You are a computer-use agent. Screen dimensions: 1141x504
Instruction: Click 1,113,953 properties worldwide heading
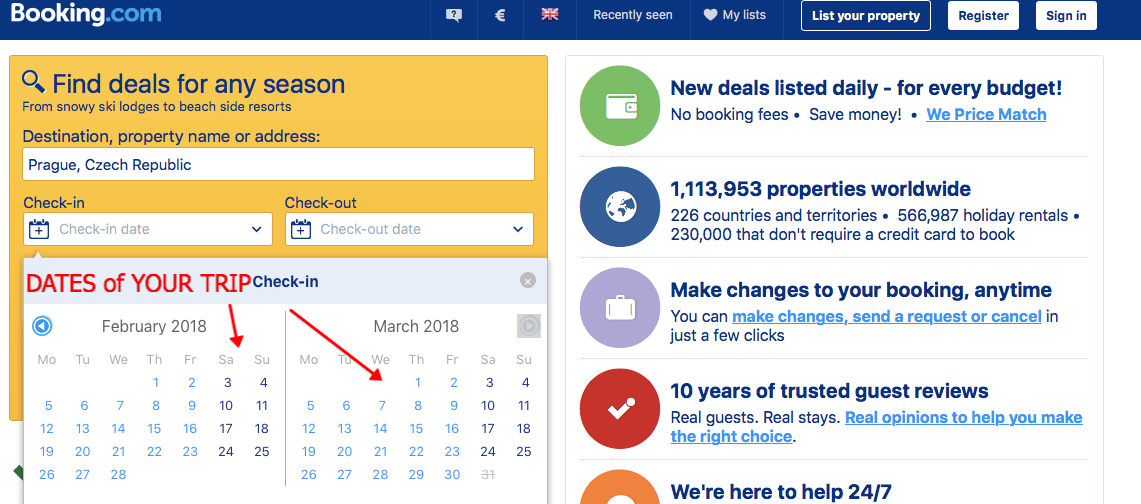click(820, 189)
